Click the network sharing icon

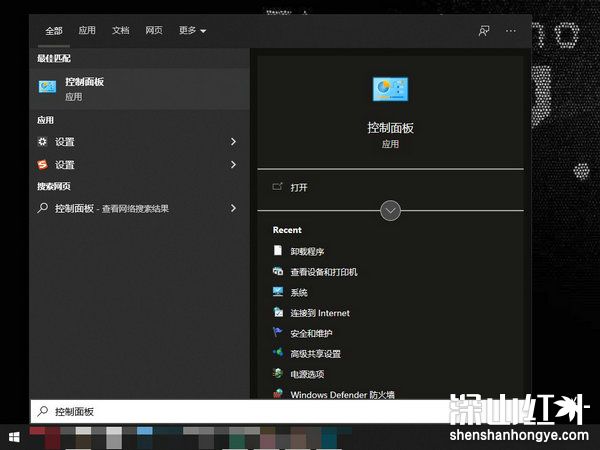pos(278,352)
